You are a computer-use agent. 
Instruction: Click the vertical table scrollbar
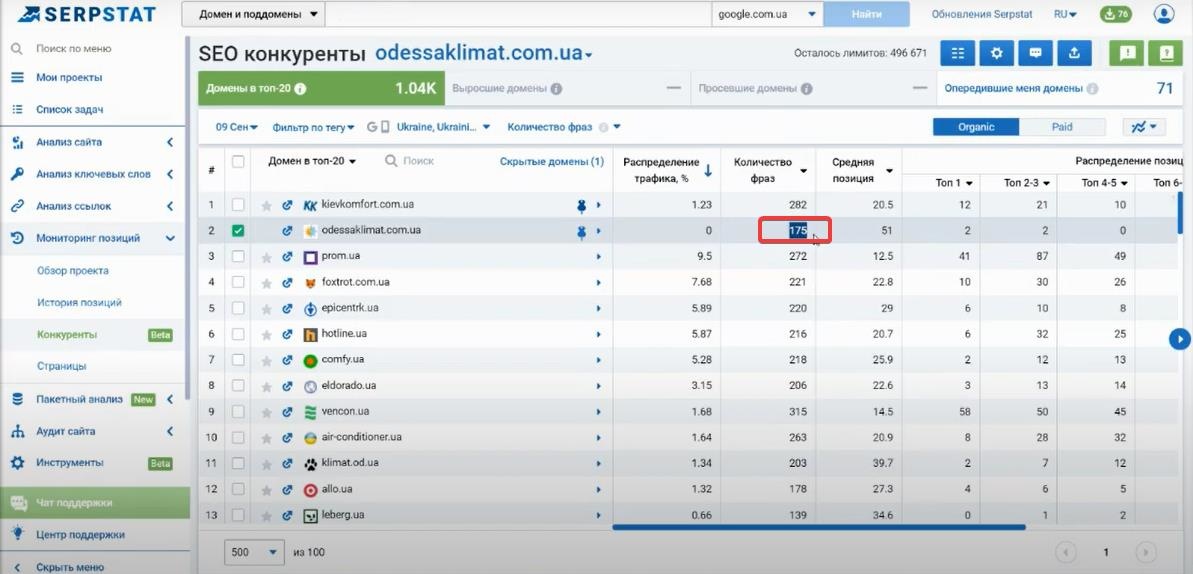[1181, 212]
